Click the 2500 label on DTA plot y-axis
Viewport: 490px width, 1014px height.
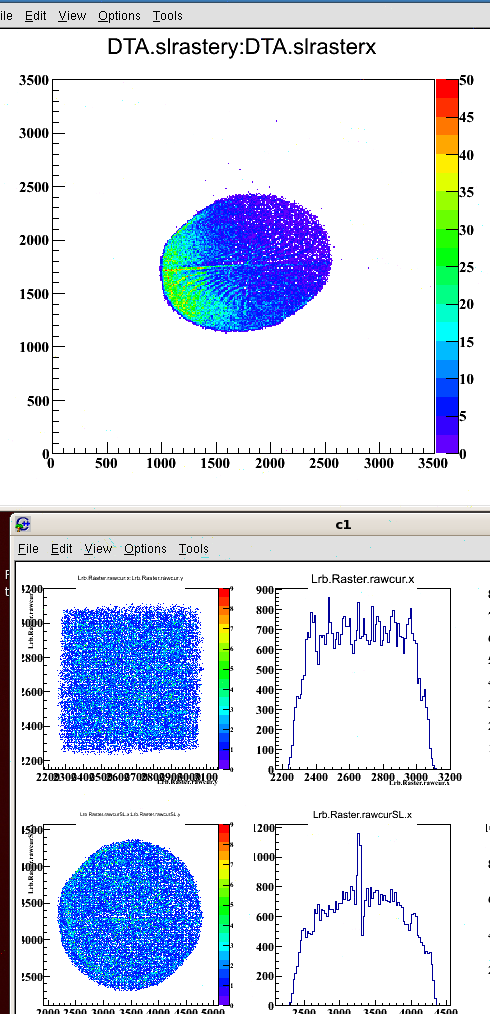[34, 187]
